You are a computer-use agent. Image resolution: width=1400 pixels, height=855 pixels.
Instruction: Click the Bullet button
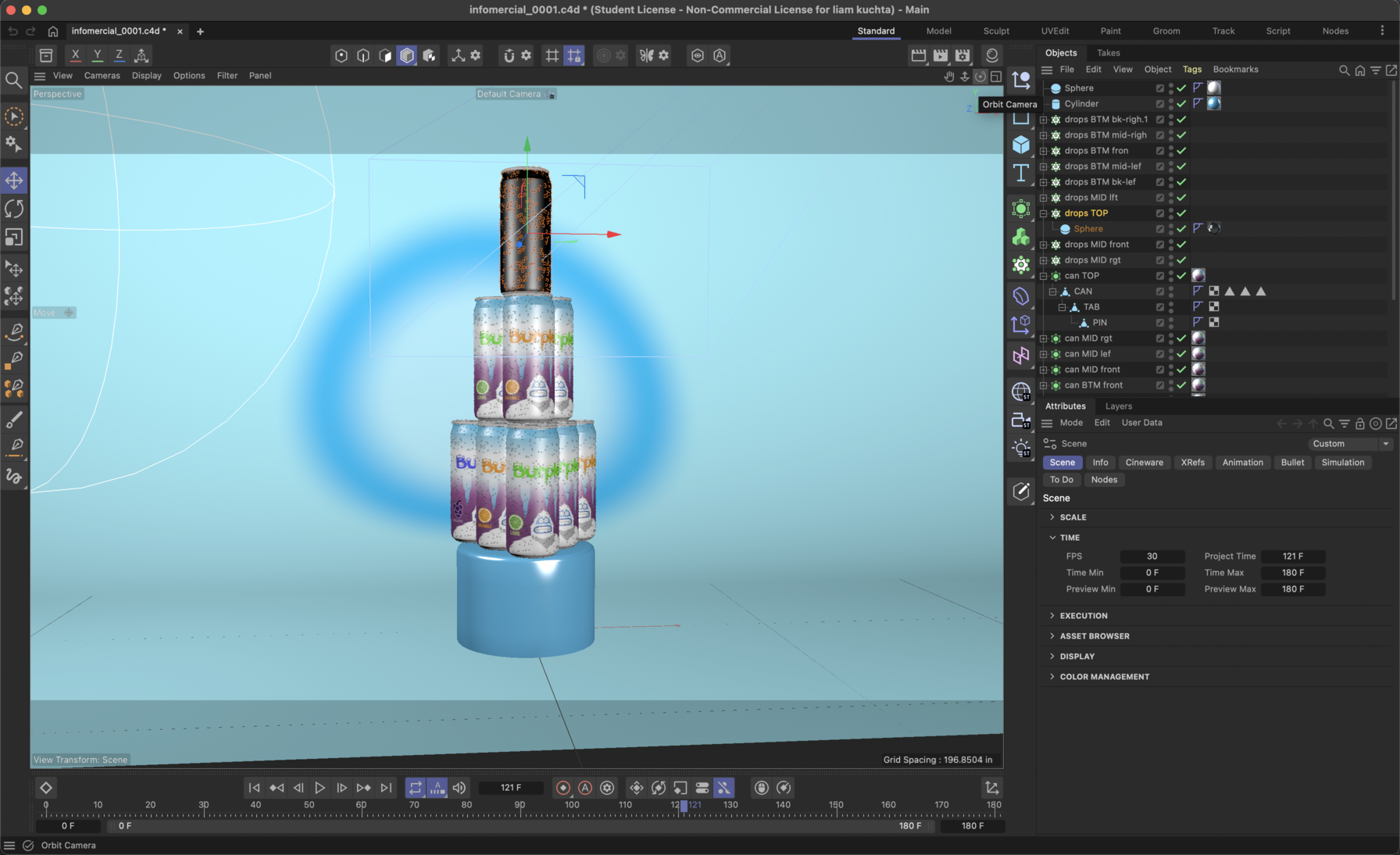[1292, 463]
